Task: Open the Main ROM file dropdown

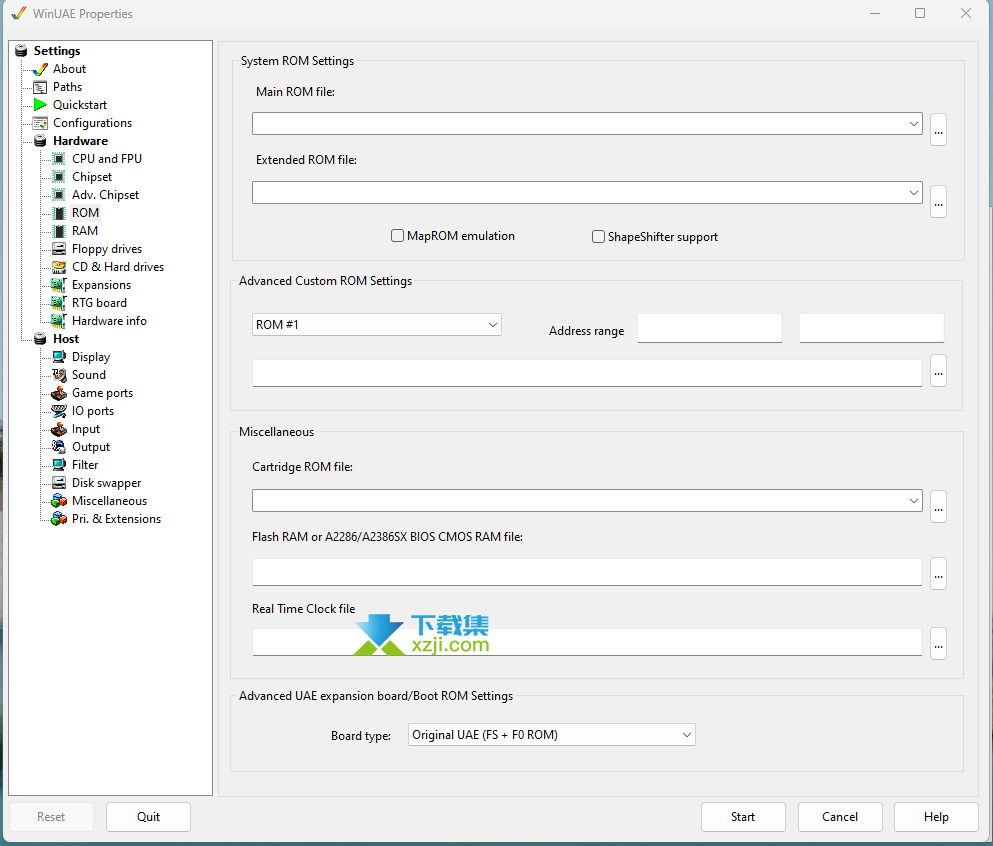Action: [913, 124]
